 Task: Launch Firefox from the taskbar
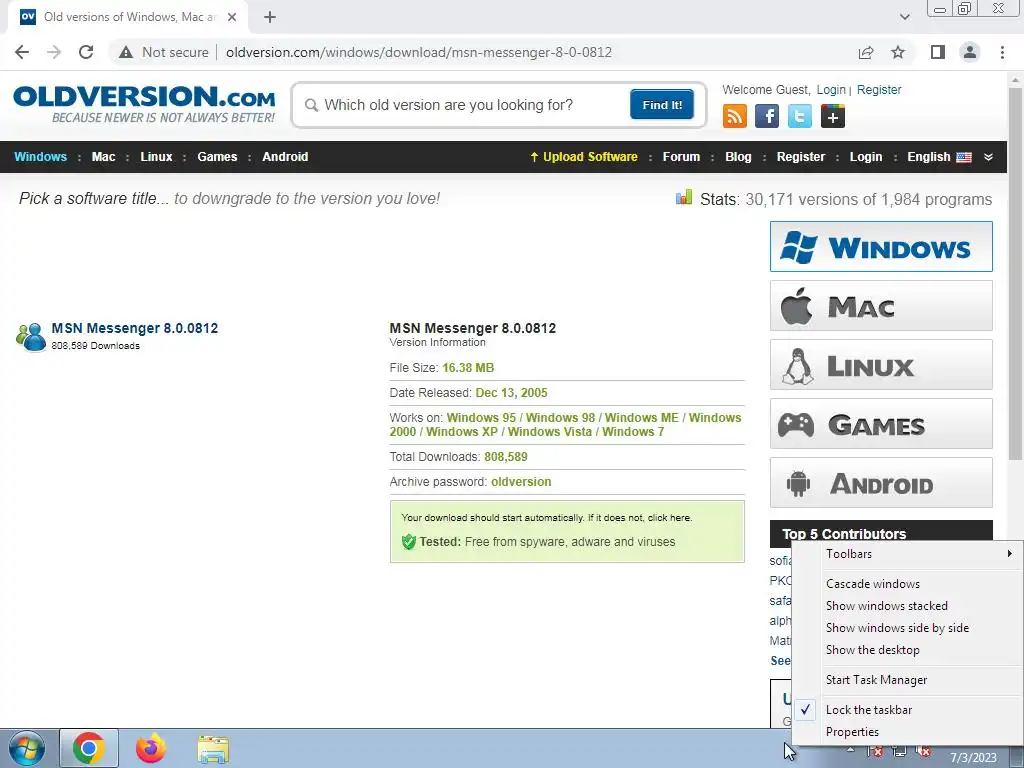(151, 748)
